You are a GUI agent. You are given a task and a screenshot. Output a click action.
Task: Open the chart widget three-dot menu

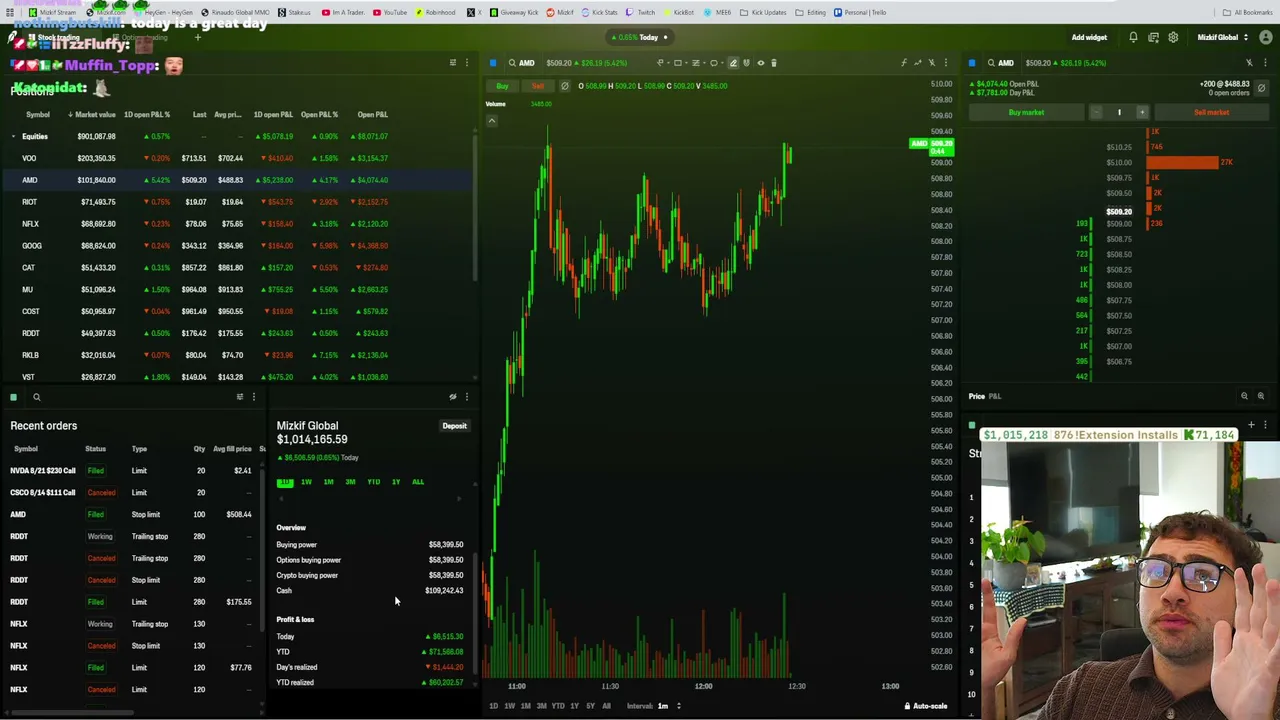[946, 63]
